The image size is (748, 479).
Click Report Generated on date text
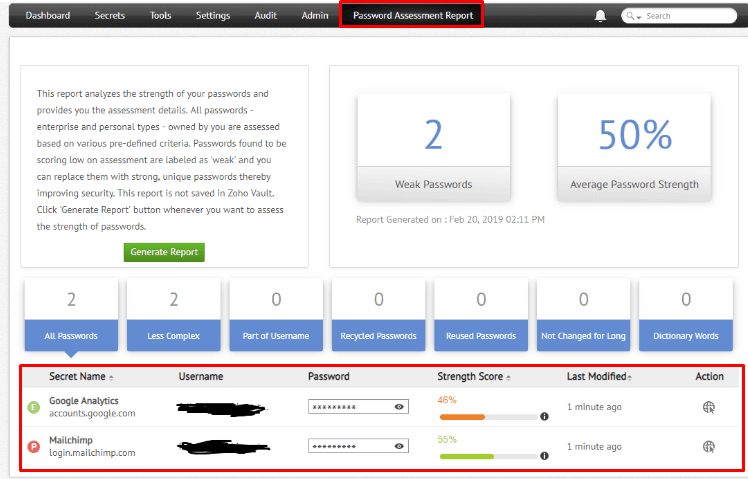point(450,219)
